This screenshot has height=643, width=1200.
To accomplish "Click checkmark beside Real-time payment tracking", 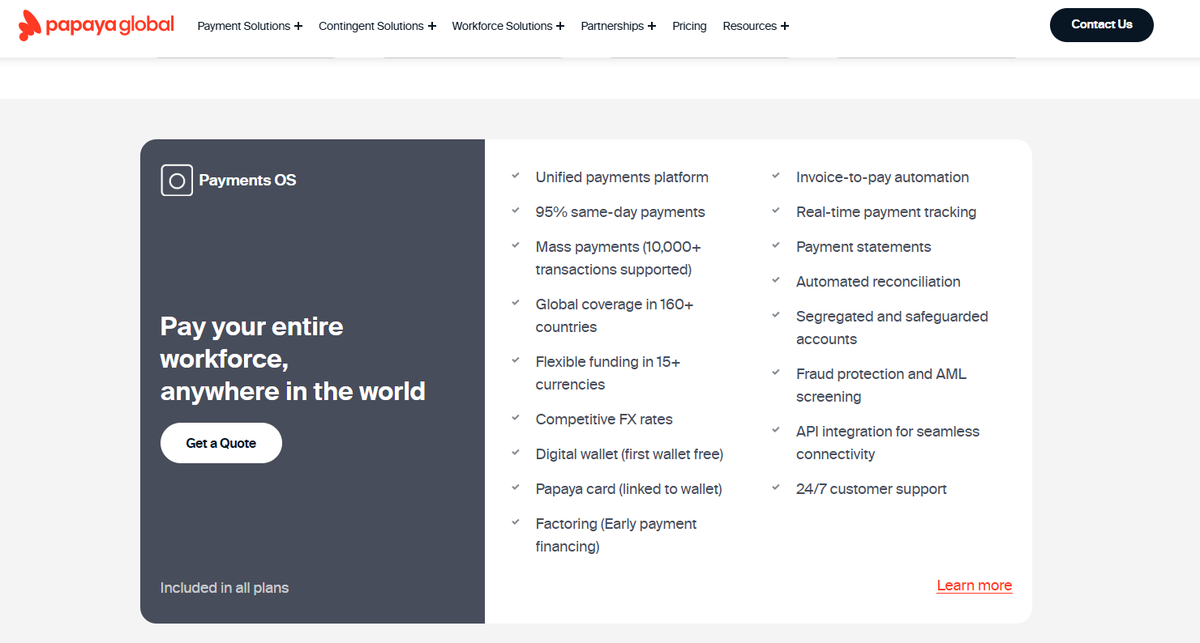I will (776, 210).
